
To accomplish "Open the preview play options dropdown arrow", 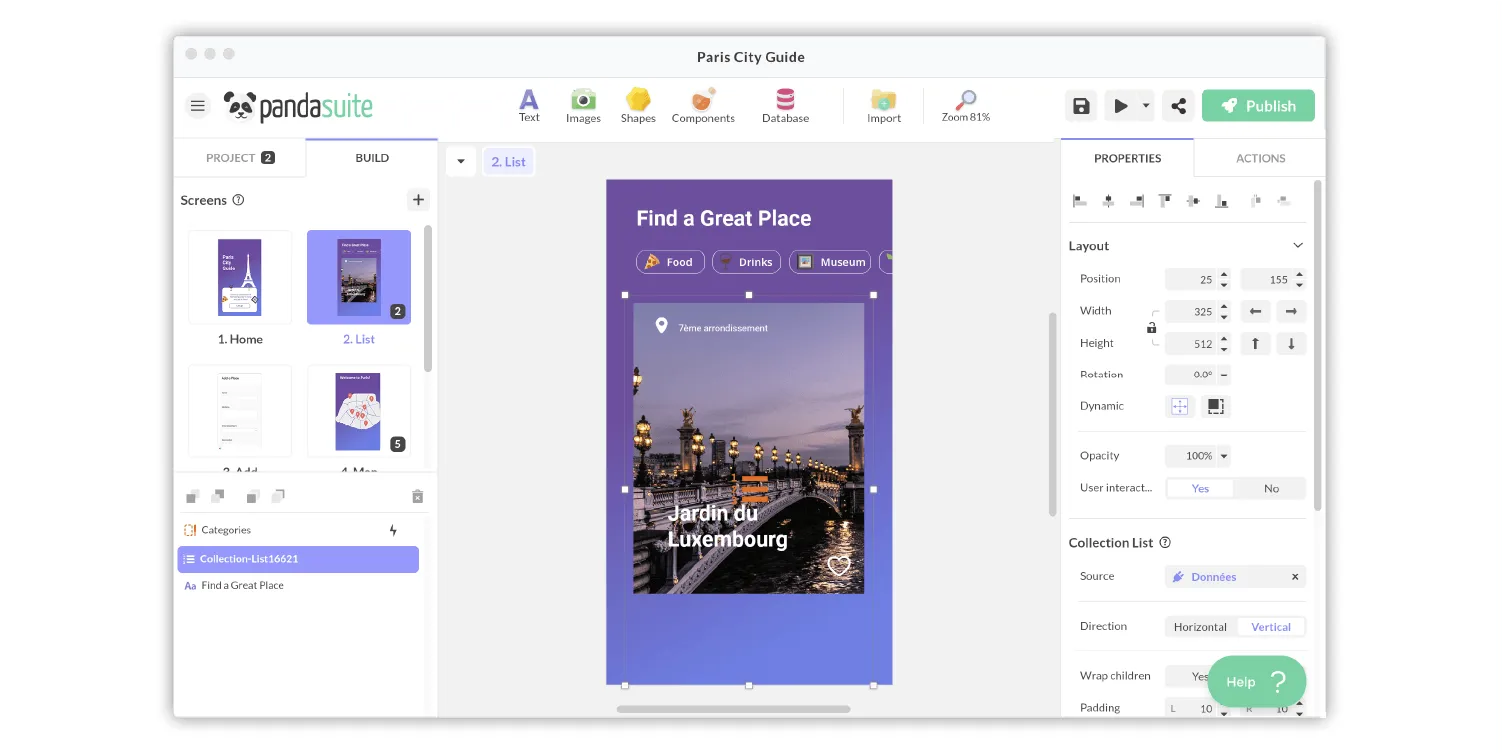I will 1146,106.
